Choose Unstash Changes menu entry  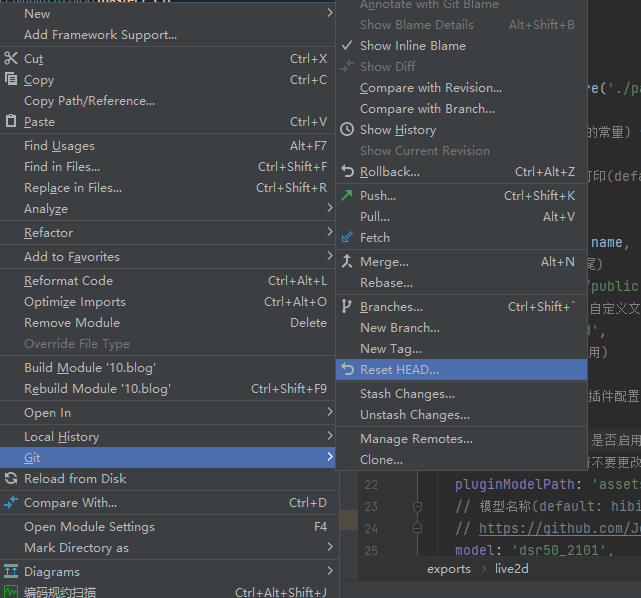pos(462,415)
